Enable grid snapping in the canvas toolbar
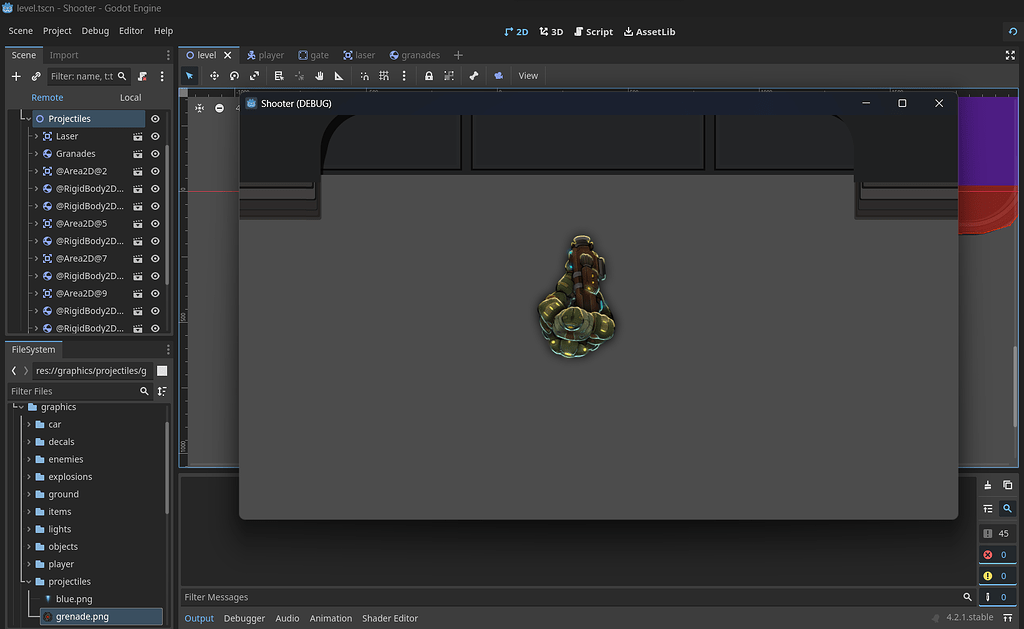The image size is (1024, 629). (x=384, y=76)
